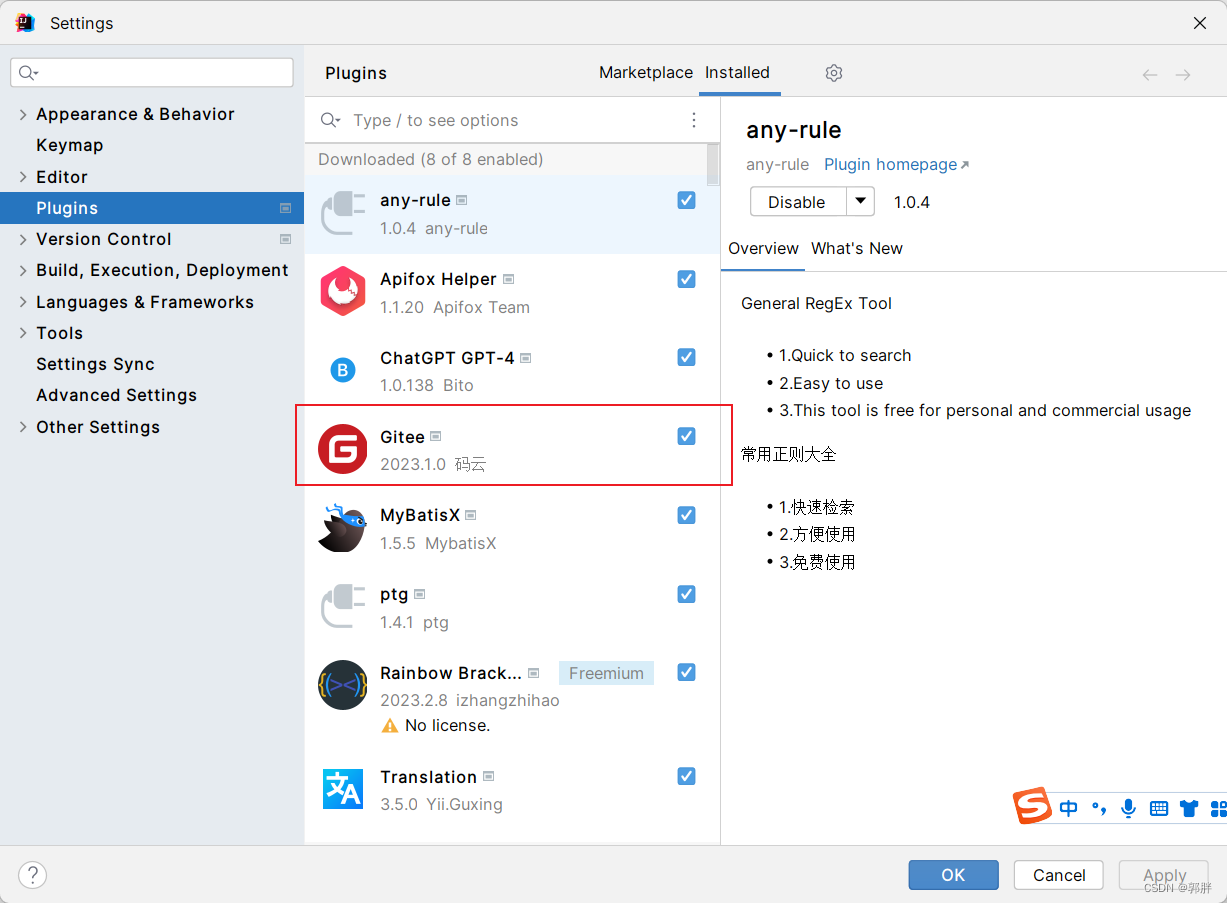1227x903 pixels.
Task: Click the ChatGPT GPT-4 Bito icon
Action: pyautogui.click(x=342, y=371)
